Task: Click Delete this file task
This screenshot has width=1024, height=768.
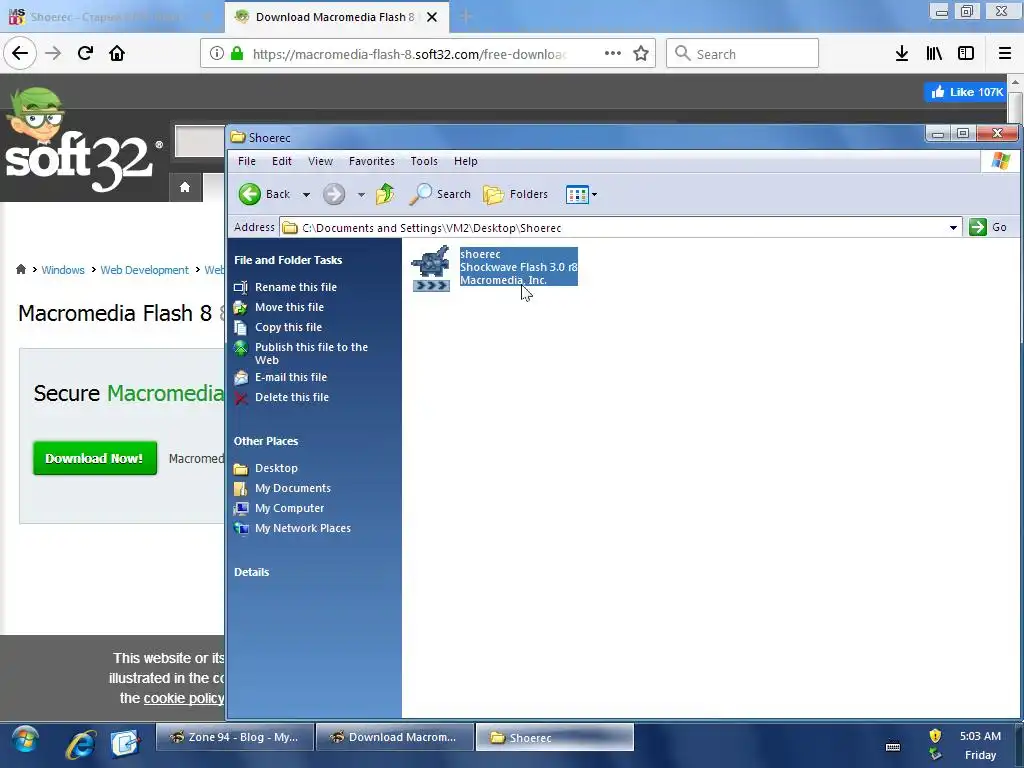Action: (292, 397)
